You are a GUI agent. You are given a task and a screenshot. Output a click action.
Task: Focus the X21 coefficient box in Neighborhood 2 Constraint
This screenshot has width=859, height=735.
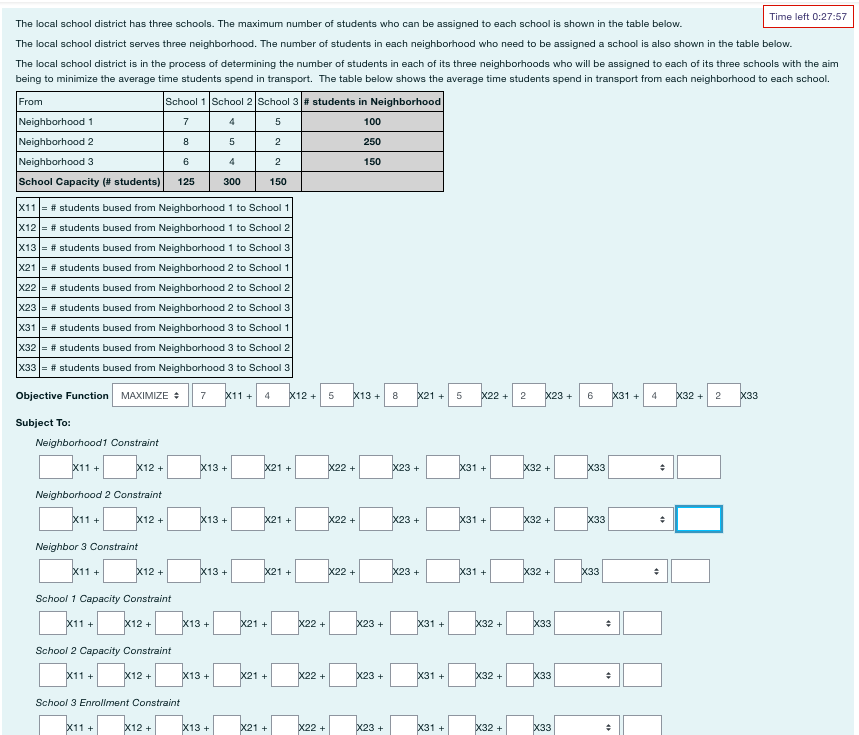[248, 519]
